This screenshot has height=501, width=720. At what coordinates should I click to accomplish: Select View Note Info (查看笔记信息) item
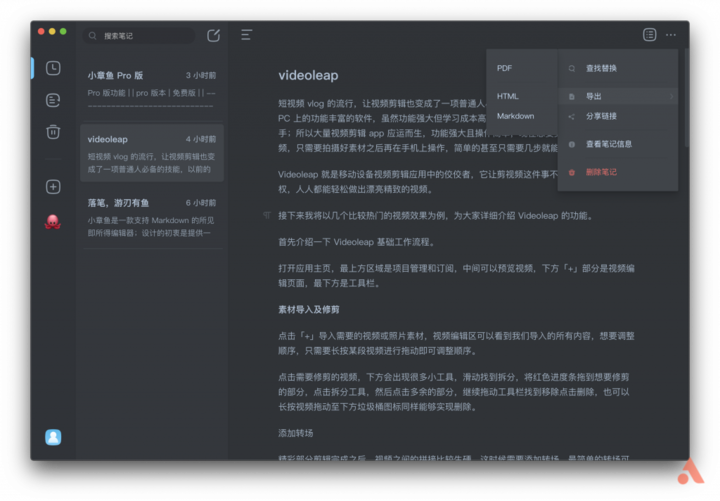(x=618, y=144)
